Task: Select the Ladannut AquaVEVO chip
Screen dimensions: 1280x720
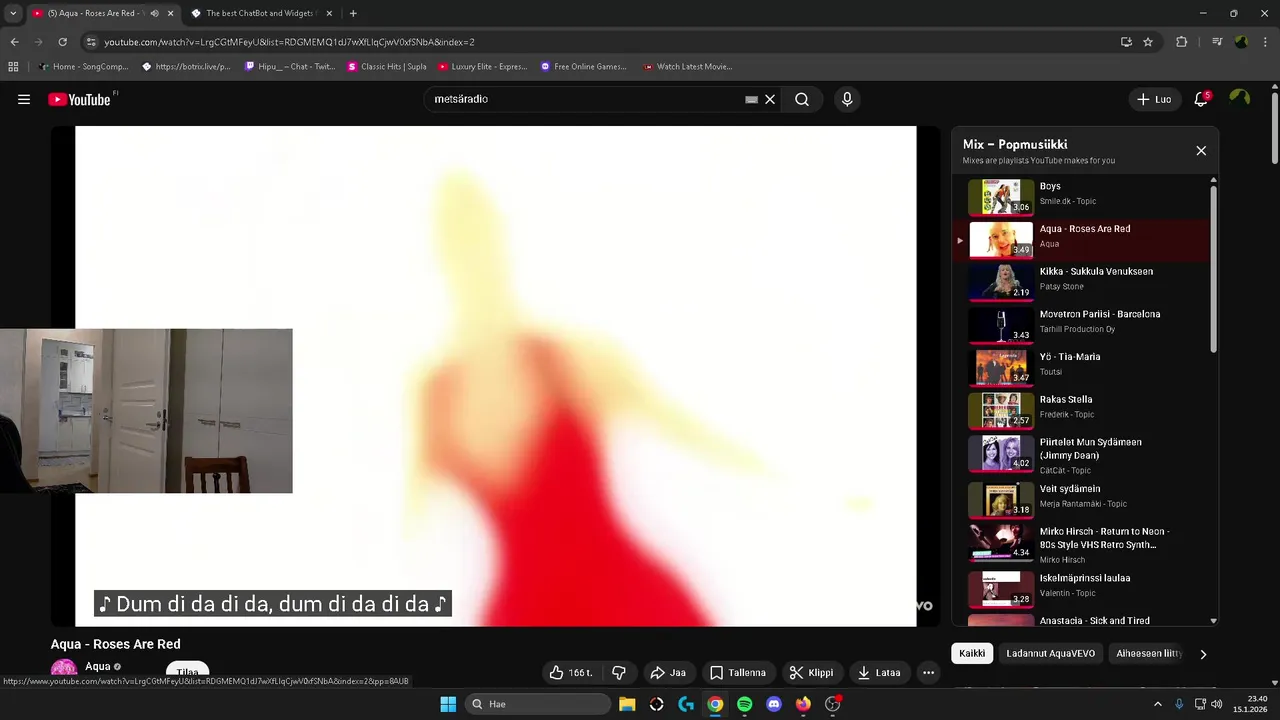Action: [1050, 653]
